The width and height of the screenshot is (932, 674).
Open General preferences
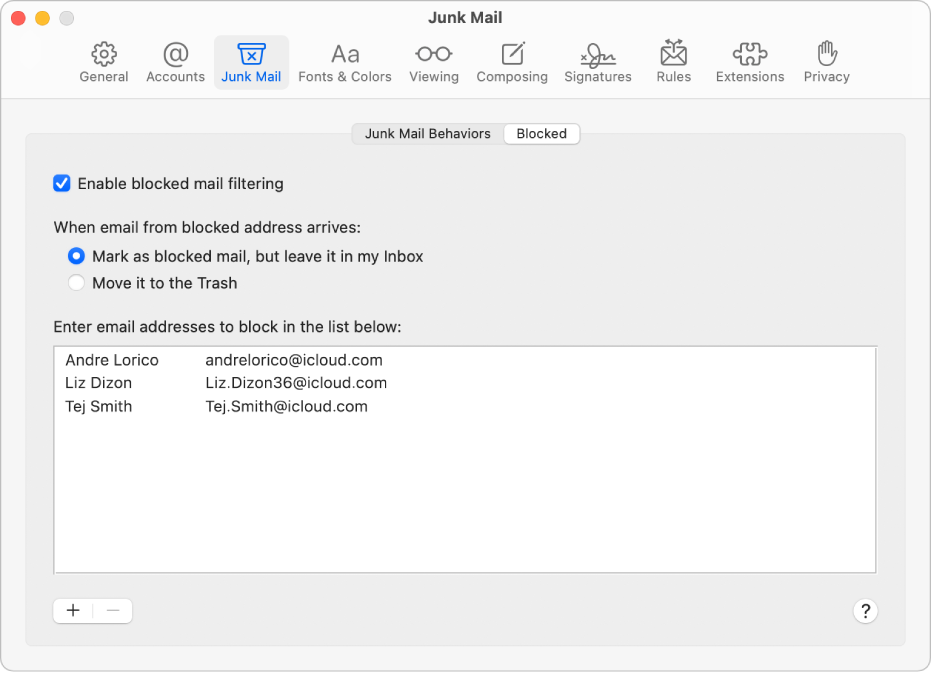[103, 60]
